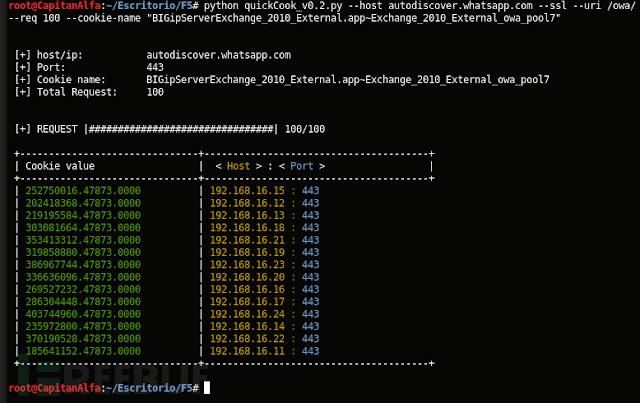Select host IP 192.168.16.21
Screen dimensions: 640x403
[x=247, y=240]
